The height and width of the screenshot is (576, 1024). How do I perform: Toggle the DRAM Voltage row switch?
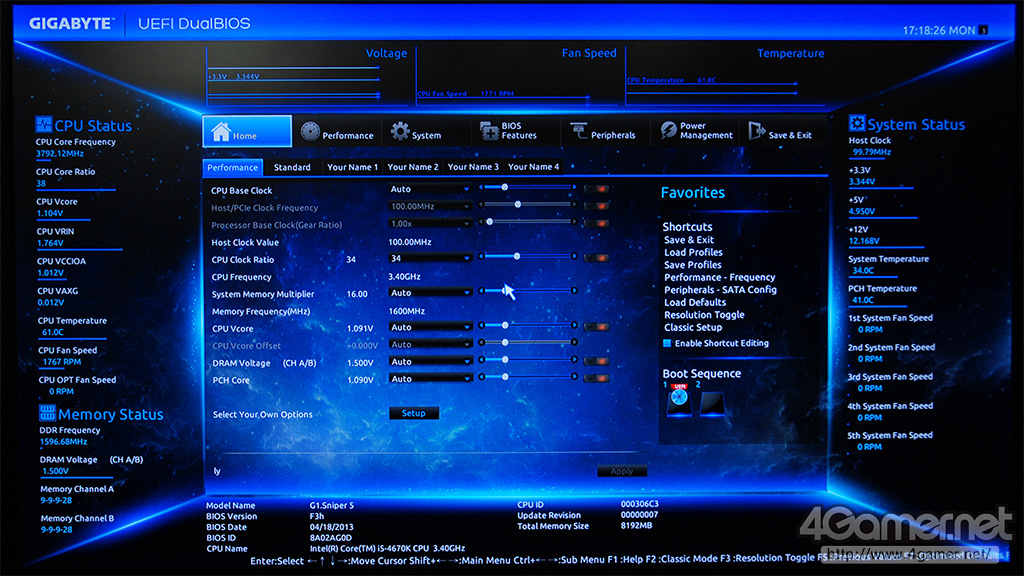click(596, 361)
